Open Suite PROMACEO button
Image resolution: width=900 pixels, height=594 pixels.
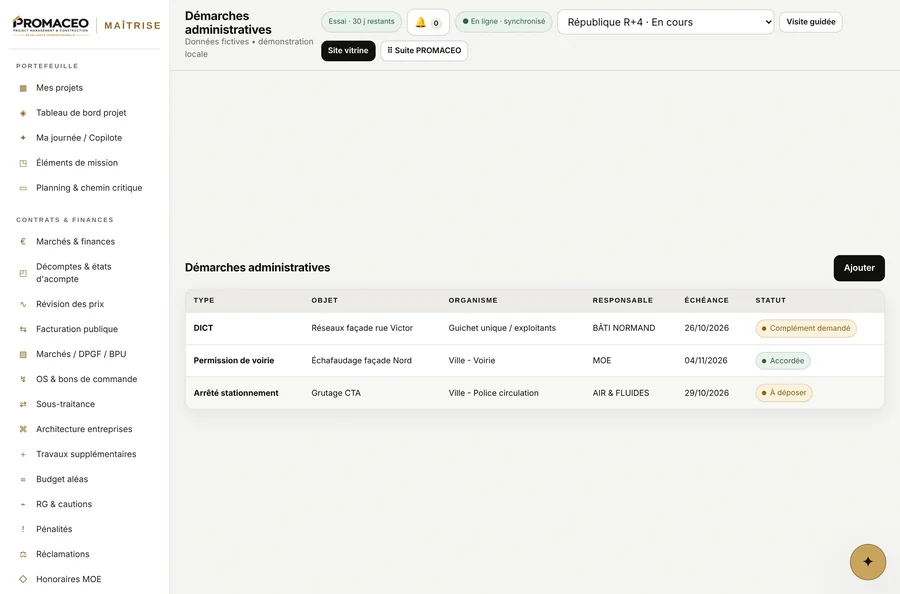424,51
